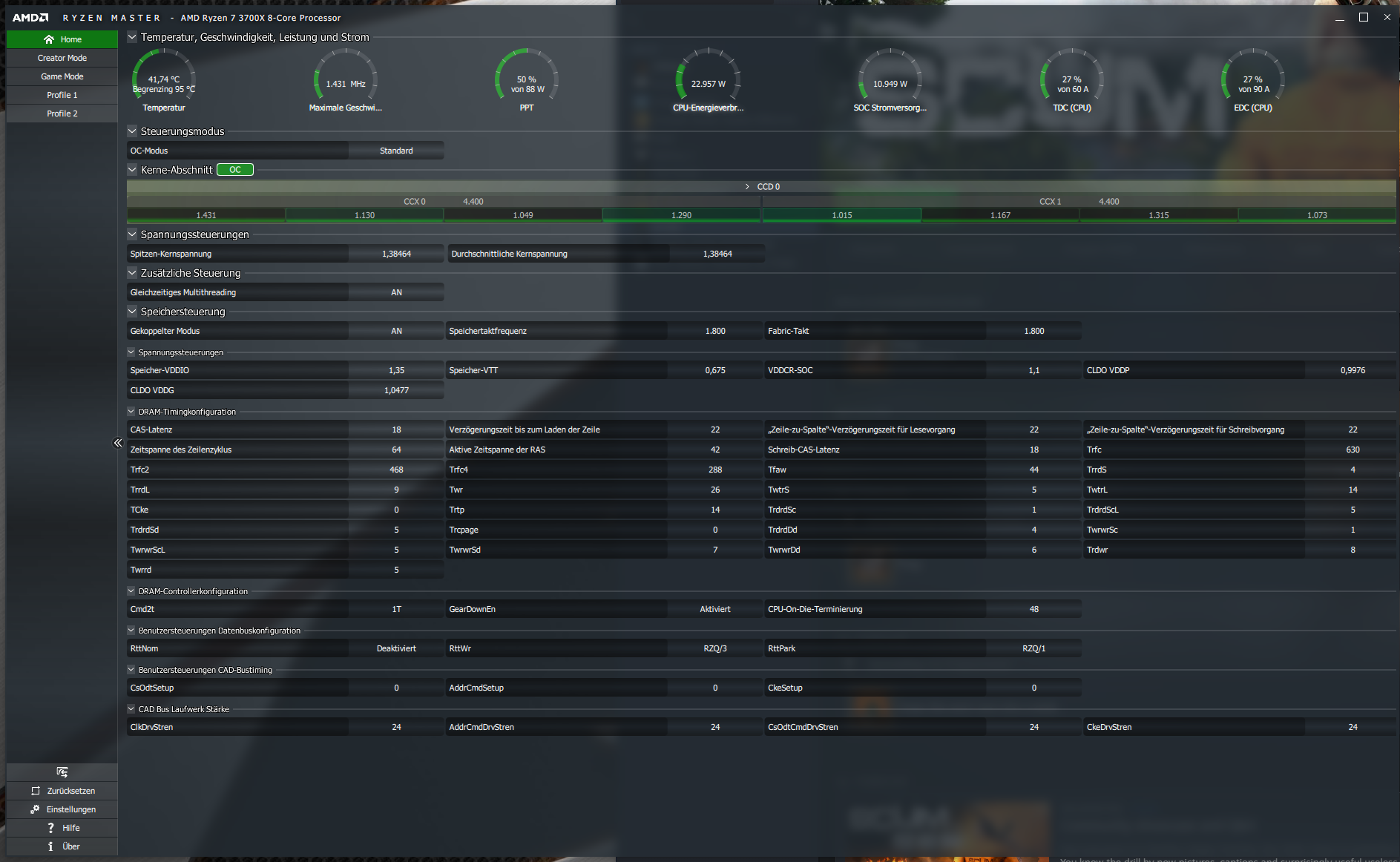This screenshot has height=862, width=1400.
Task: Collapse the Kerne-Abschnitt section chevron
Action: tap(132, 170)
